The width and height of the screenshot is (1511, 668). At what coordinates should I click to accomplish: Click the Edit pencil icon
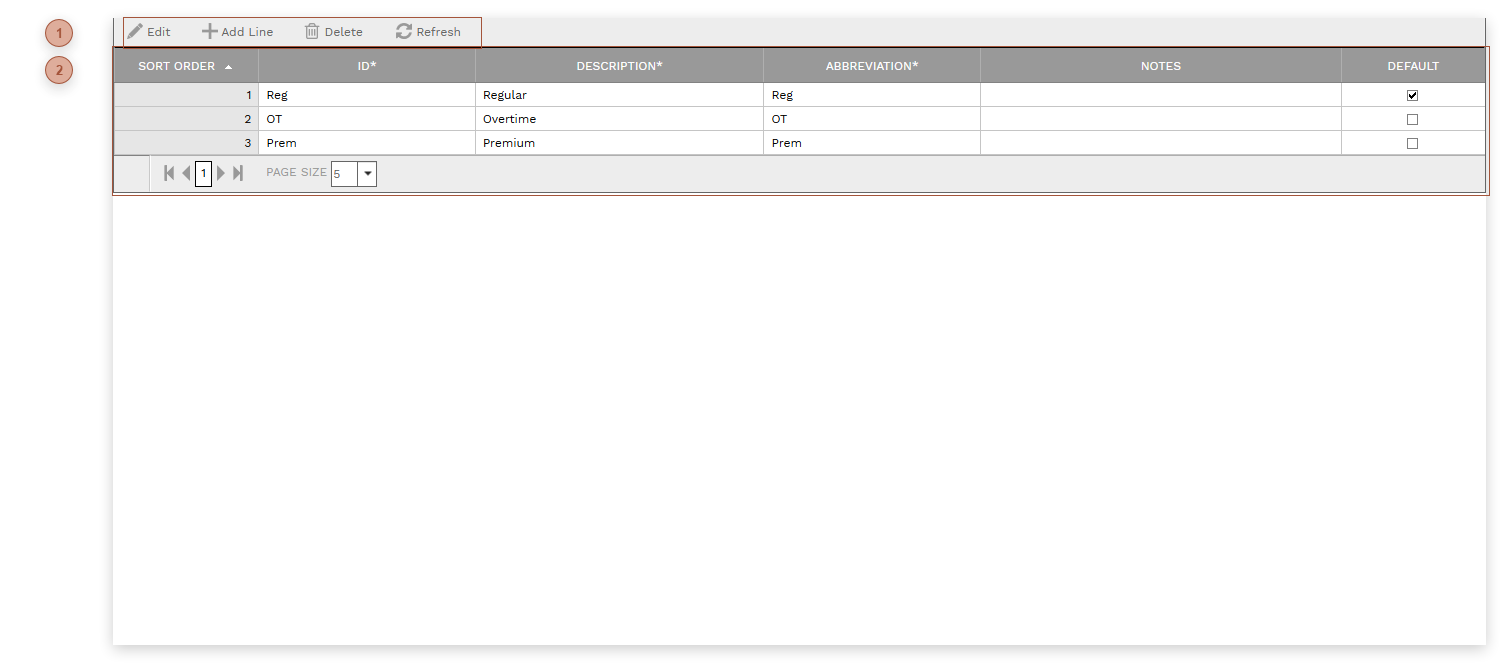(135, 32)
